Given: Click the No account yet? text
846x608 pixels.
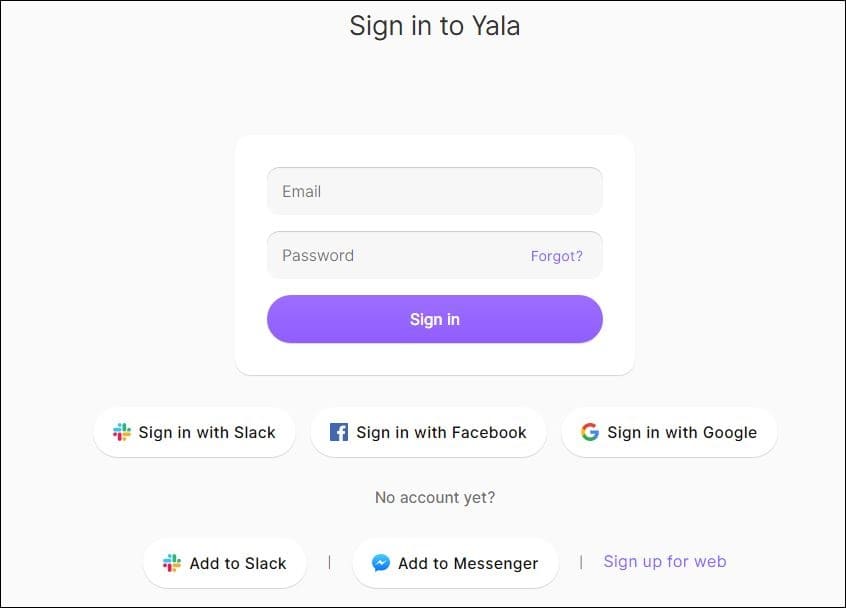Looking at the screenshot, I should click(435, 497).
